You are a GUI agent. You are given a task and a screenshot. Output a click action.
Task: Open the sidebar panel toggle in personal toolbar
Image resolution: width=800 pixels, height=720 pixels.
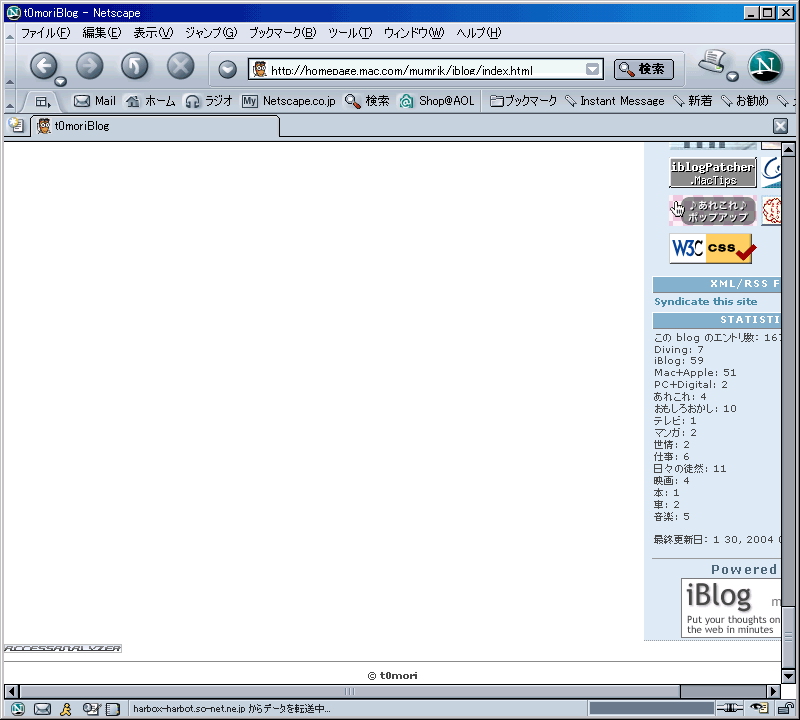[43, 102]
